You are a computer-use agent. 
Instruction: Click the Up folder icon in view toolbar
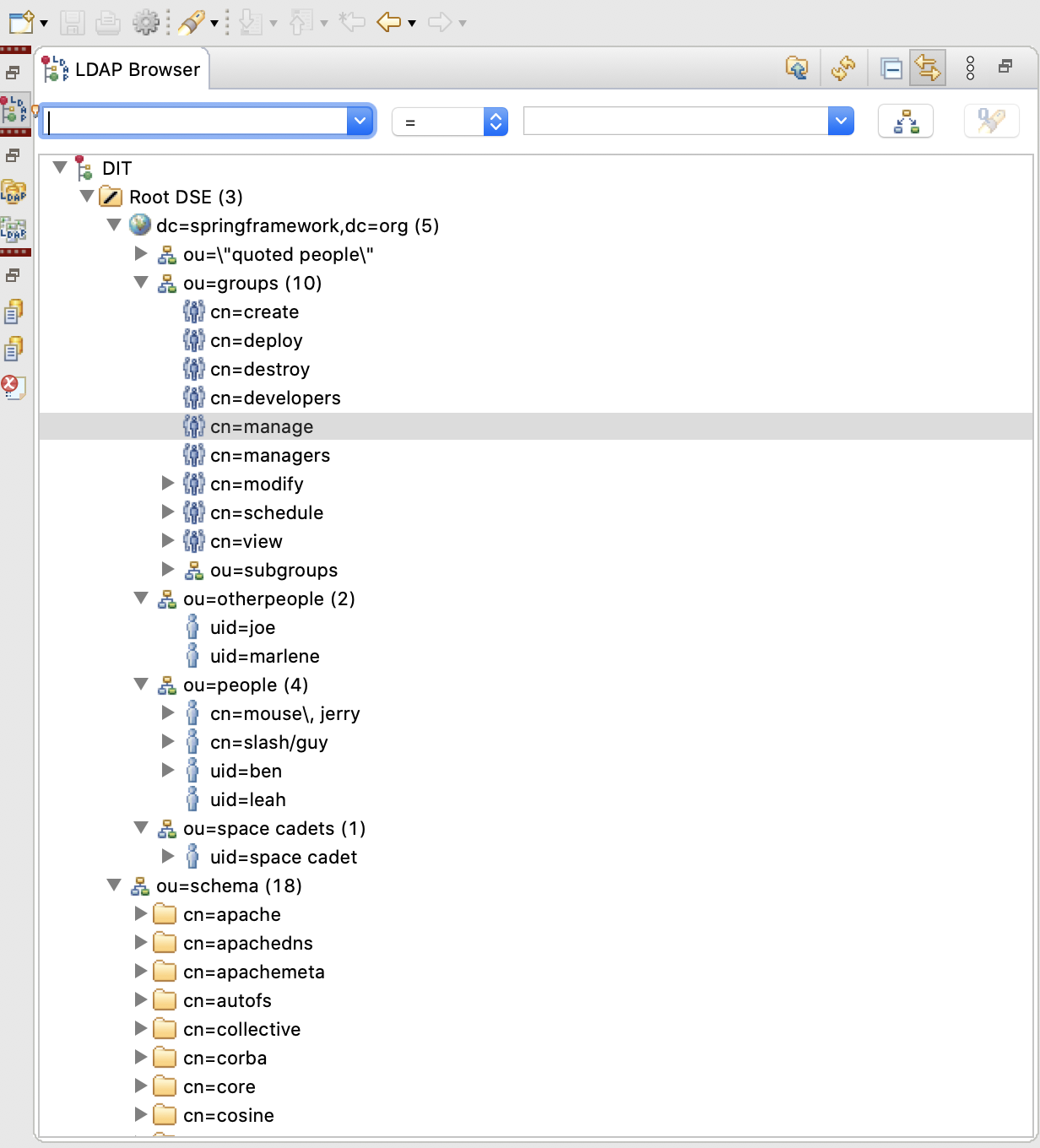(x=797, y=68)
